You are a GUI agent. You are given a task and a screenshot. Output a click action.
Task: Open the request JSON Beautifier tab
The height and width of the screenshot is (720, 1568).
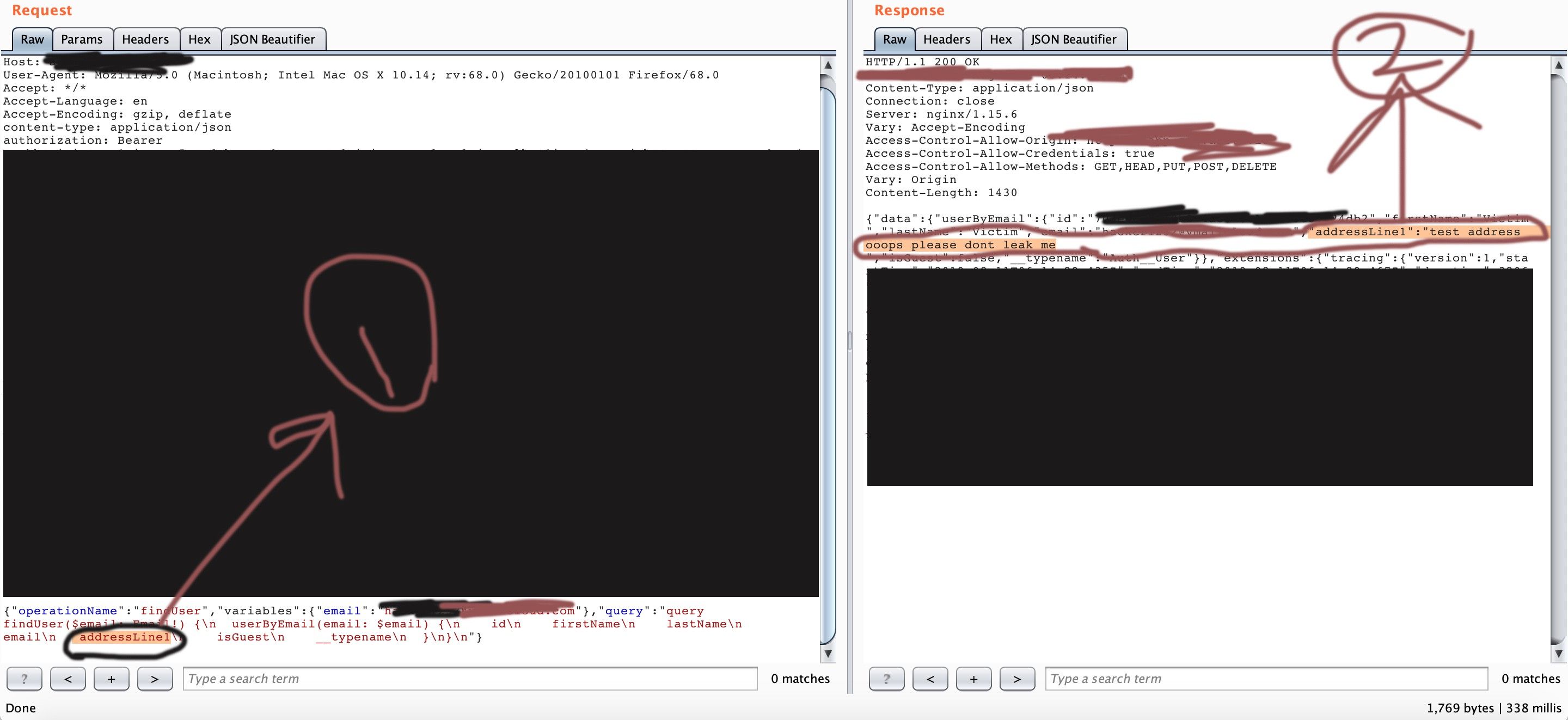tap(272, 40)
